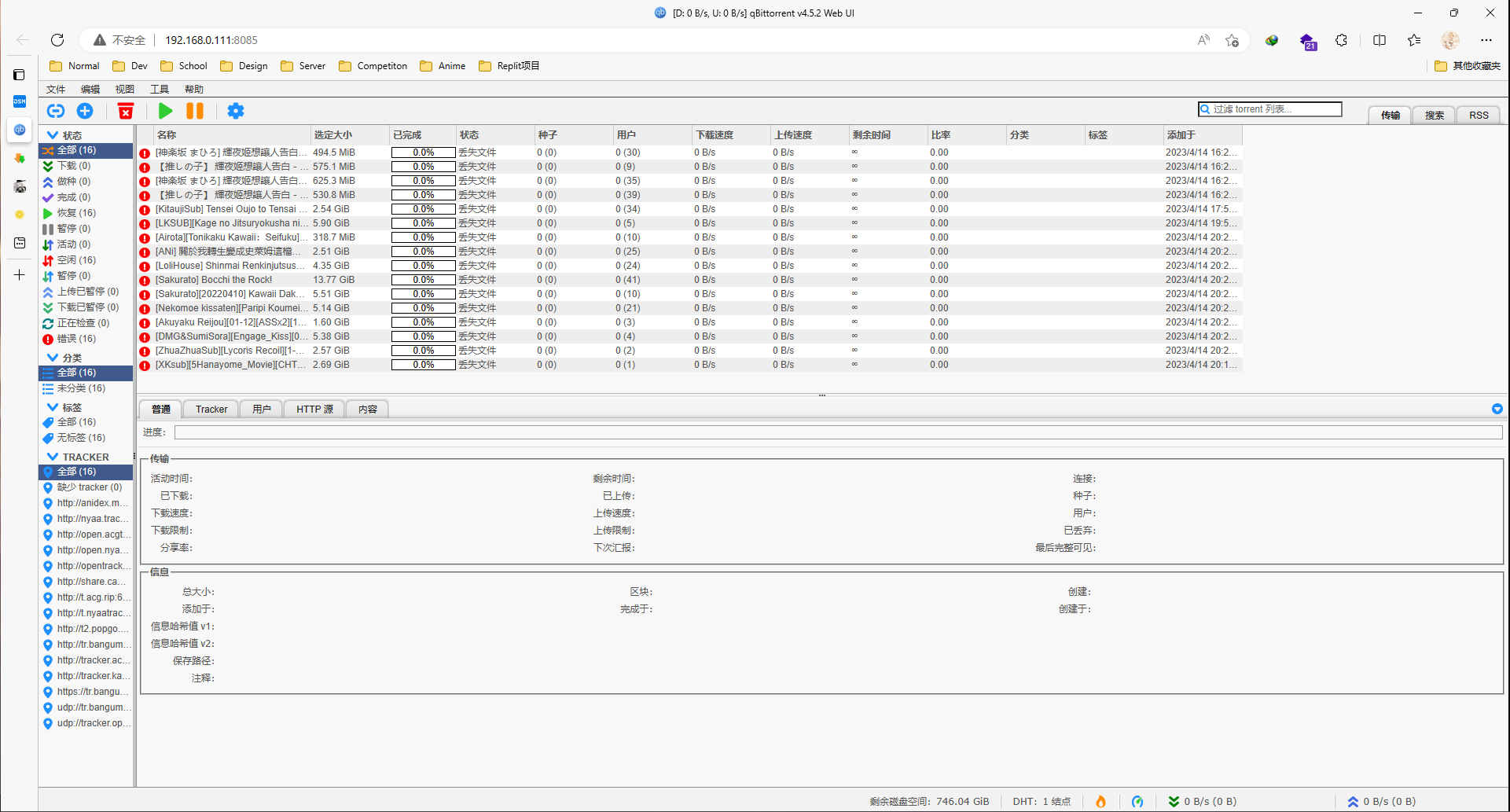Switch to the RSS tab
Screen dimensions: 1510x812
[x=1479, y=116]
